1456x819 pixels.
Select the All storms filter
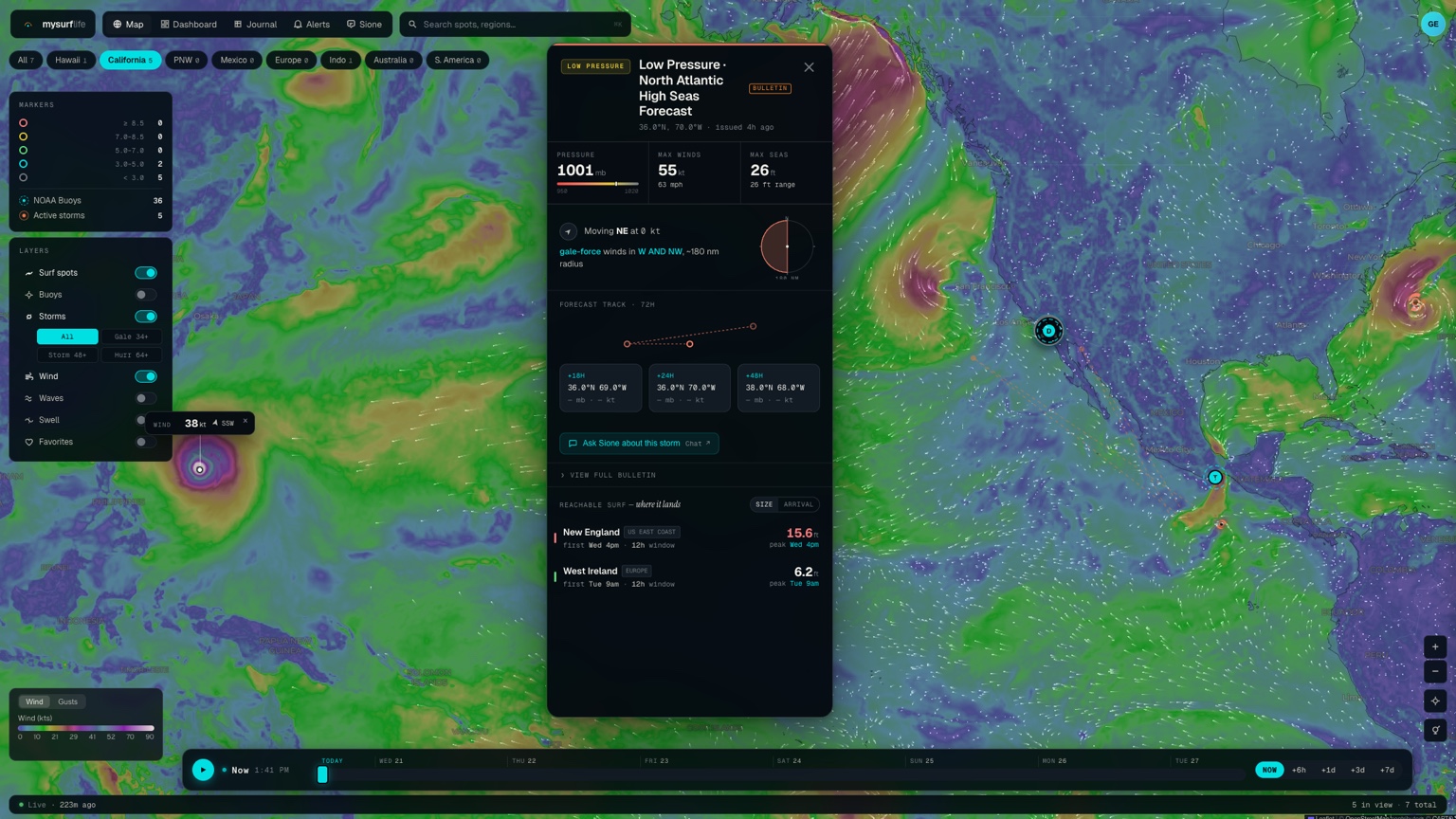click(x=67, y=337)
